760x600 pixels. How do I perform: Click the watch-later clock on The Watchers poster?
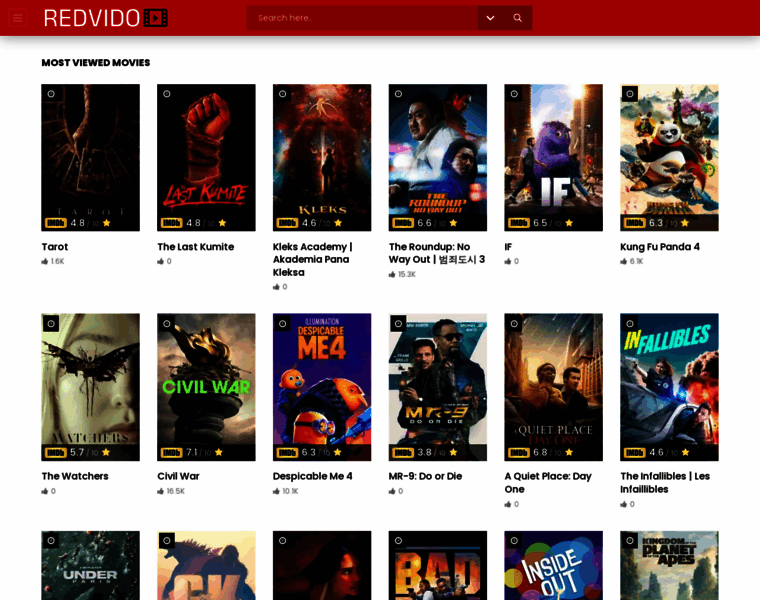(51, 323)
